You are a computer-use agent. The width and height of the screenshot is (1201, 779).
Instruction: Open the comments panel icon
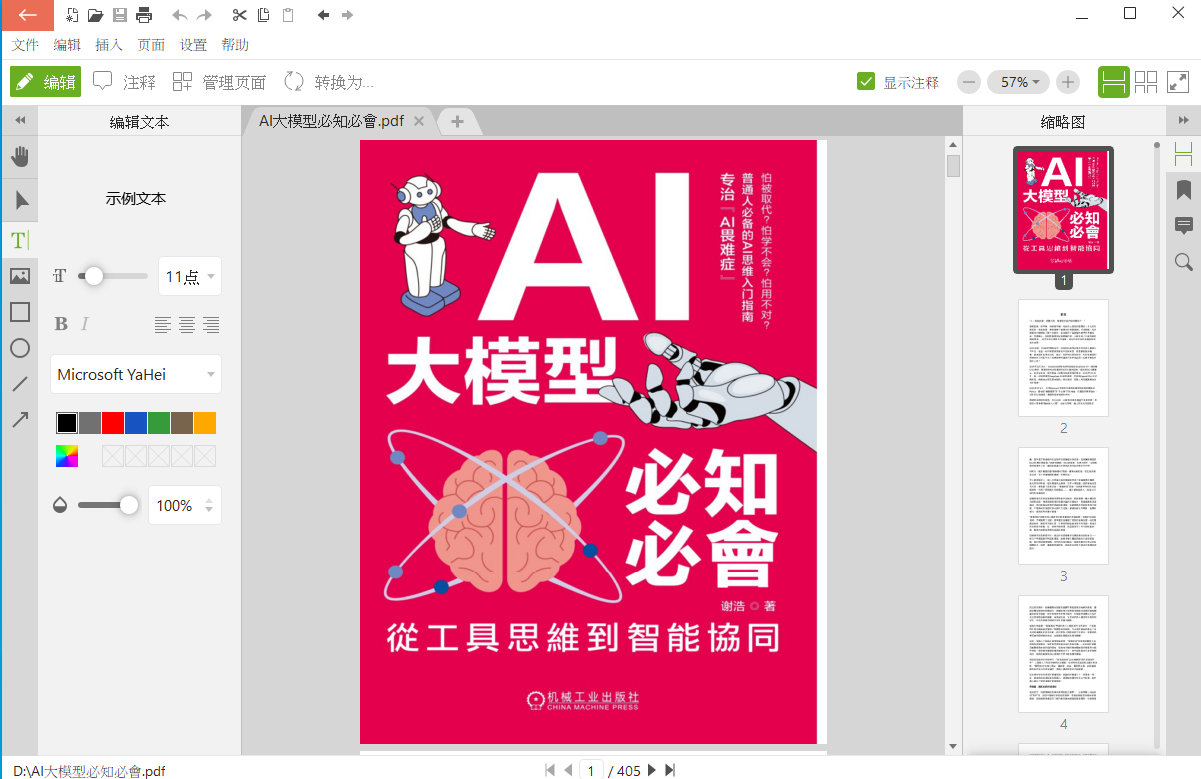coord(1184,226)
